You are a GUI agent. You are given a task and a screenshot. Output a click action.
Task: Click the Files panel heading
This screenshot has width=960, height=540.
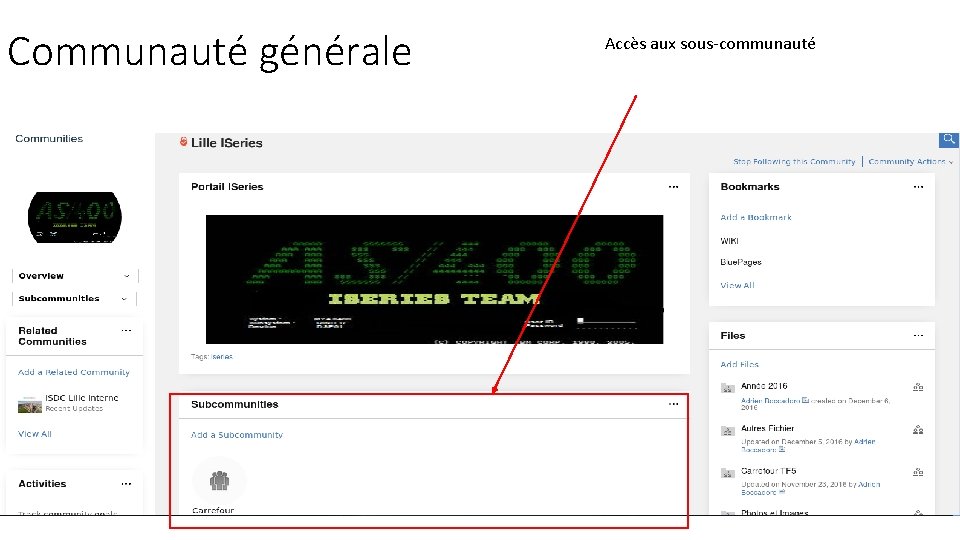(733, 336)
